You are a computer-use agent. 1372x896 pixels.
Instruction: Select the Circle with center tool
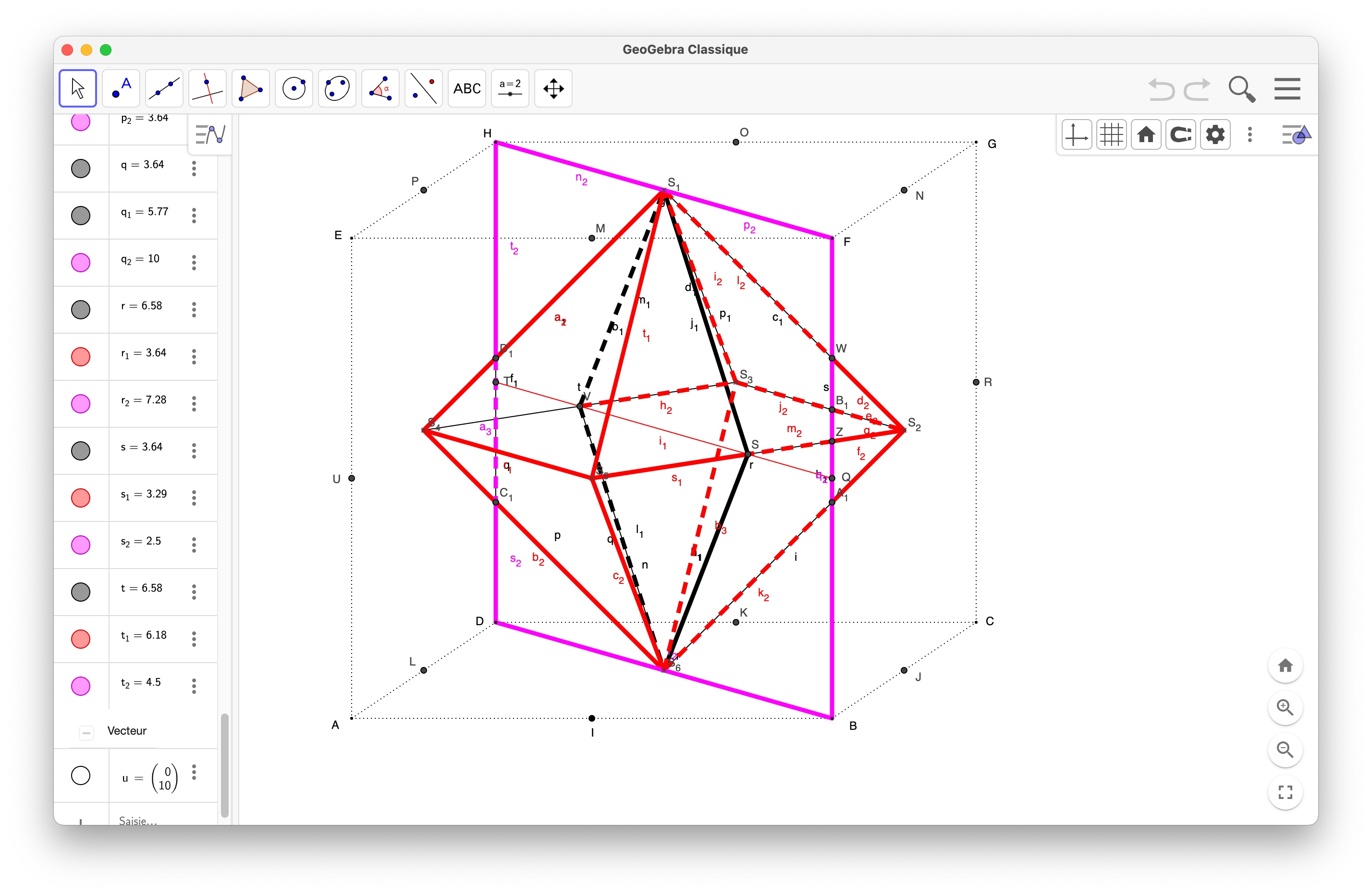(x=294, y=88)
